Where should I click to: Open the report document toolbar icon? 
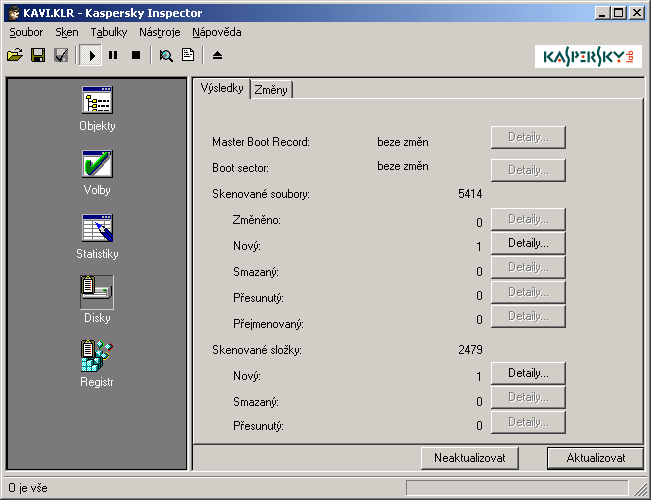point(188,55)
